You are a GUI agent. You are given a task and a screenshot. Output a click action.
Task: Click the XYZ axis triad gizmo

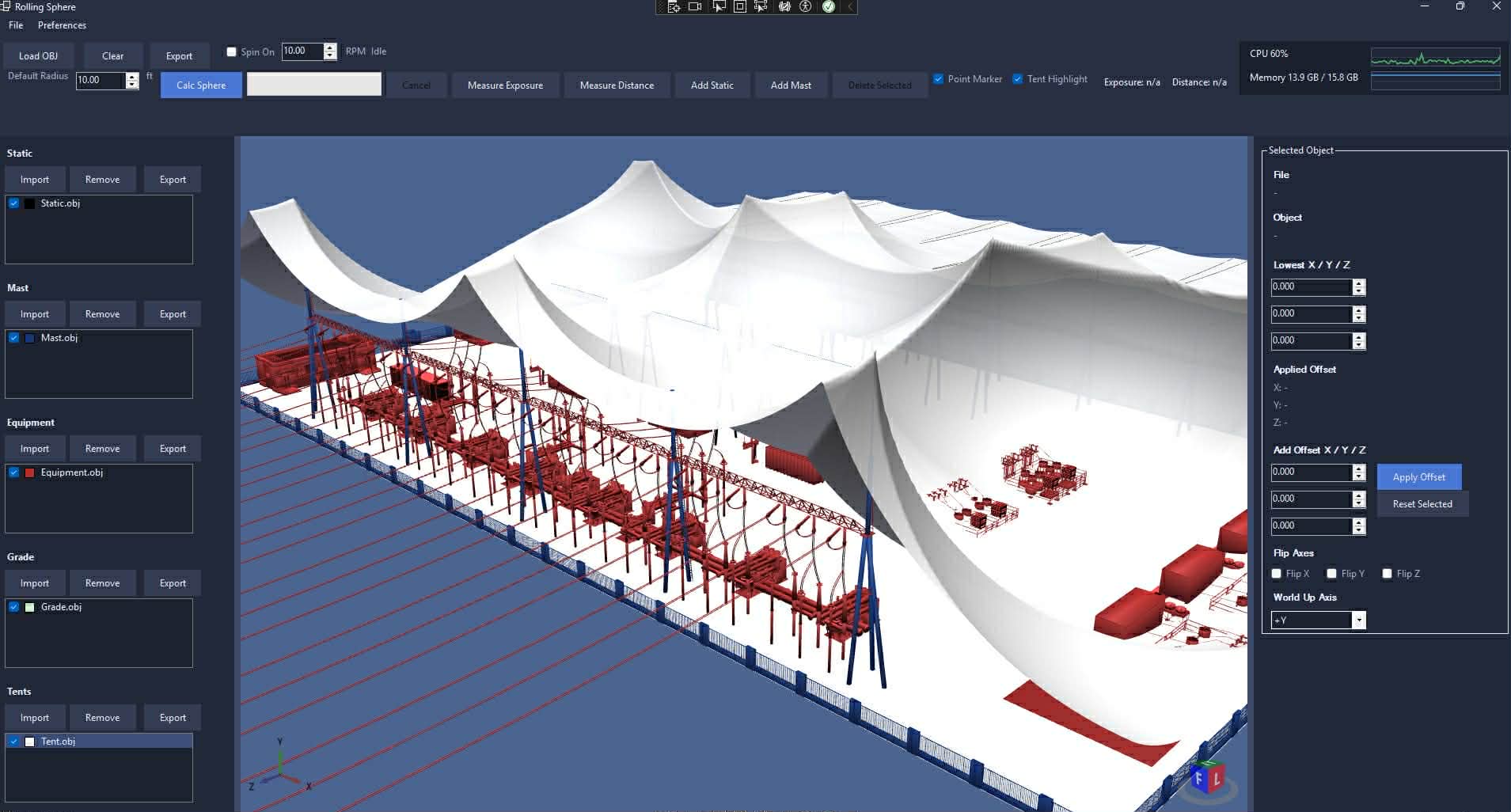280,765
